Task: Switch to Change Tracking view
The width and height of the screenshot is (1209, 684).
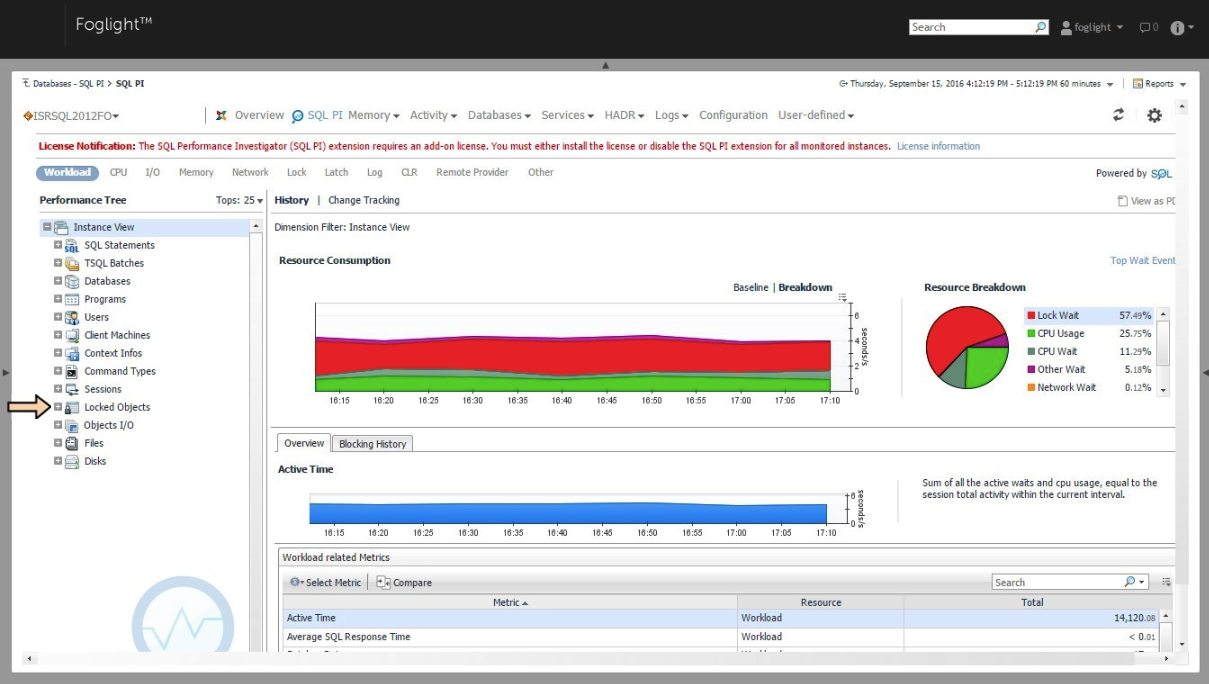Action: (364, 200)
